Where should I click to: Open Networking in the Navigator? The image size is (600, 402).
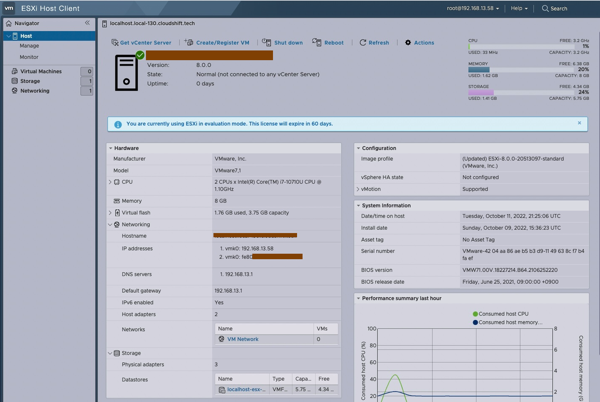(x=34, y=91)
